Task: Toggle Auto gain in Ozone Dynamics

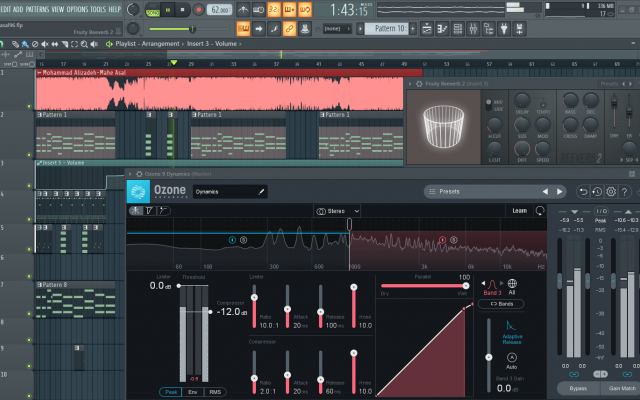Action: [512, 361]
